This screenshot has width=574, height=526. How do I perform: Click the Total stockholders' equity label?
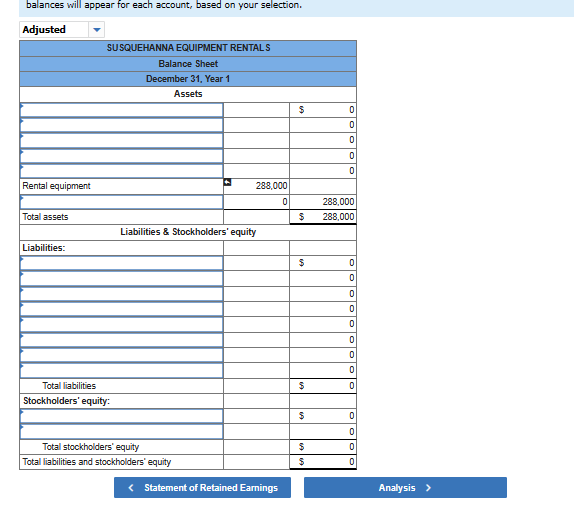point(90,447)
